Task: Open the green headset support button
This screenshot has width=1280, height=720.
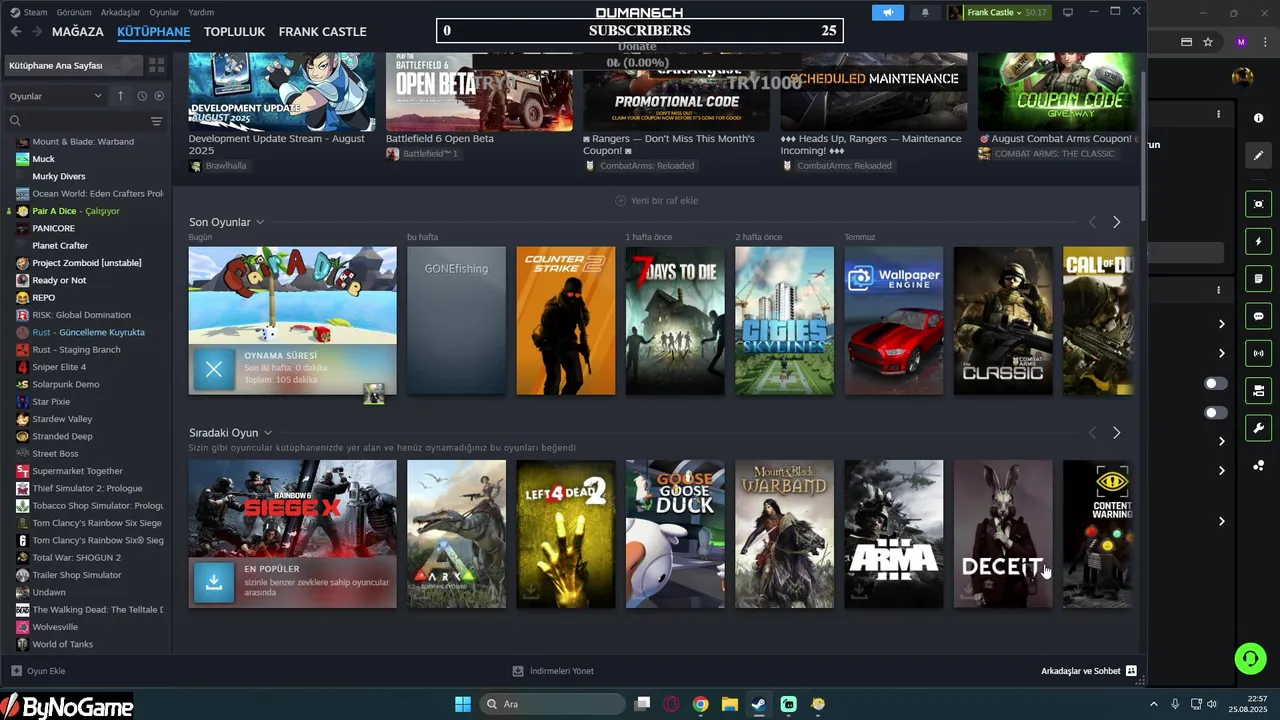Action: [1250, 658]
